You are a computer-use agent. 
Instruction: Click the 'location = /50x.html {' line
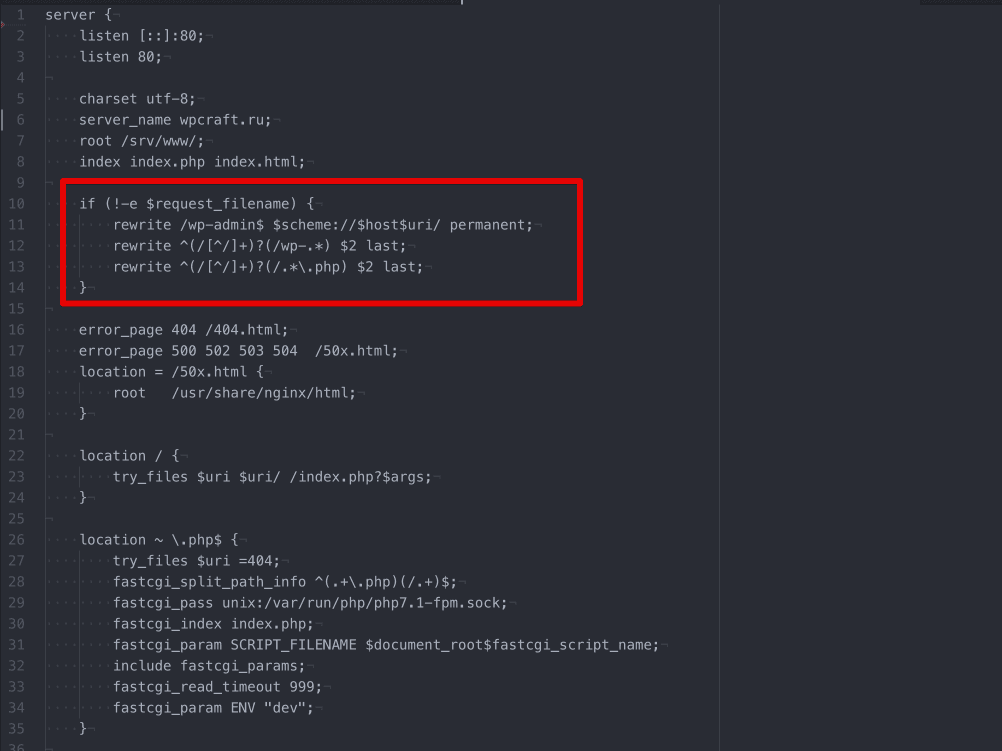point(171,372)
